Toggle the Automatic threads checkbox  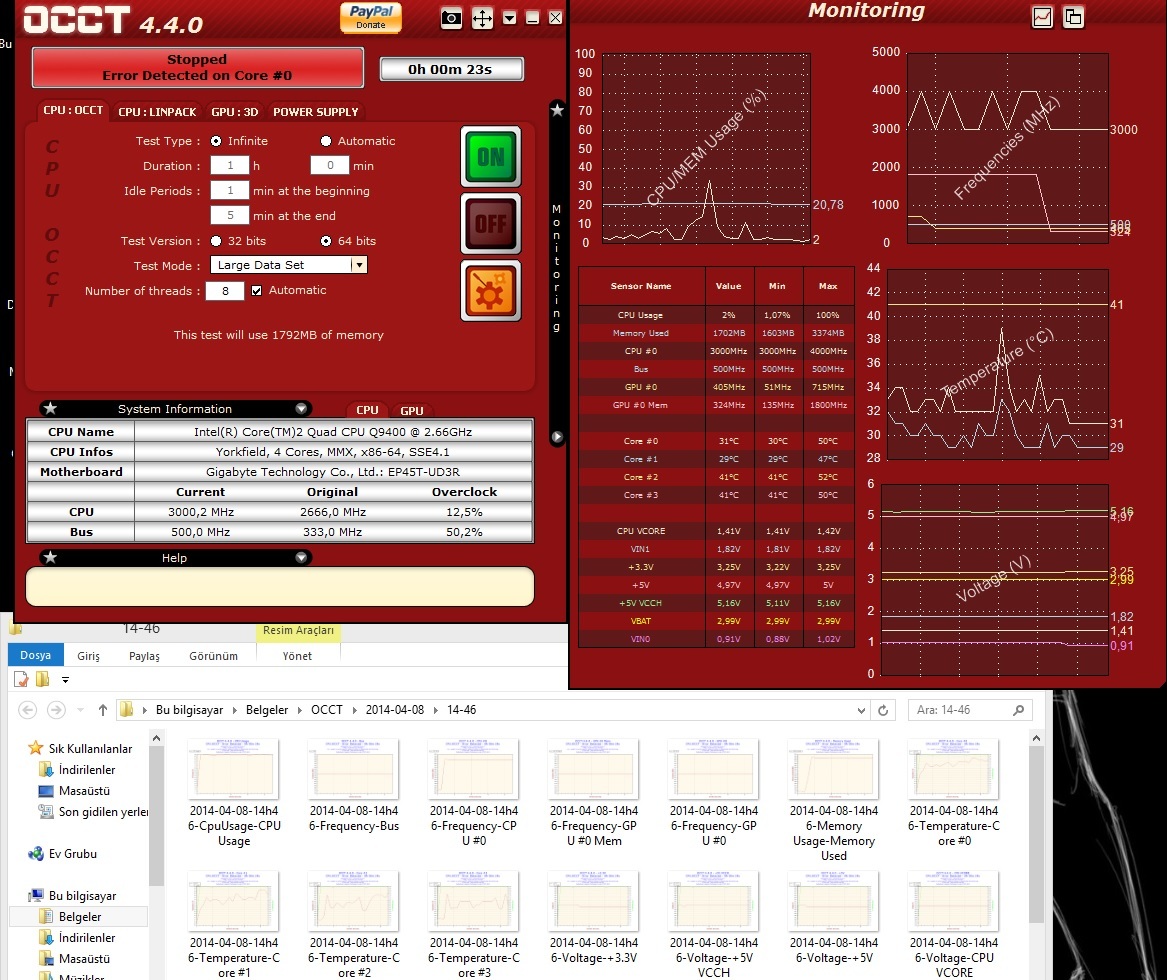257,290
